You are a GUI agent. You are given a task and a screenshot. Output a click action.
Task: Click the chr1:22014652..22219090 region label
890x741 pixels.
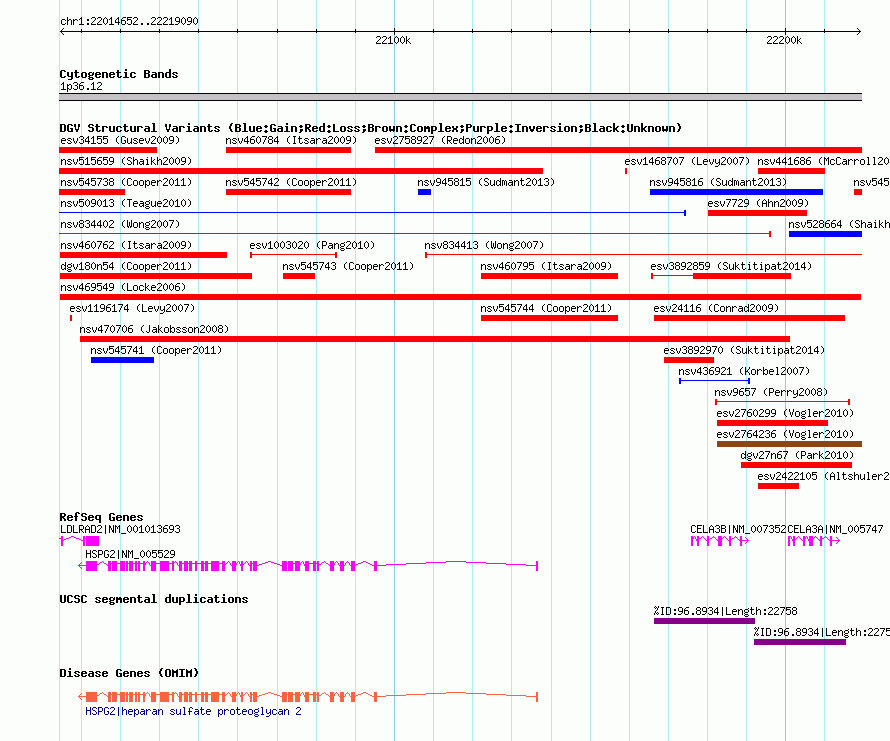[x=129, y=22]
